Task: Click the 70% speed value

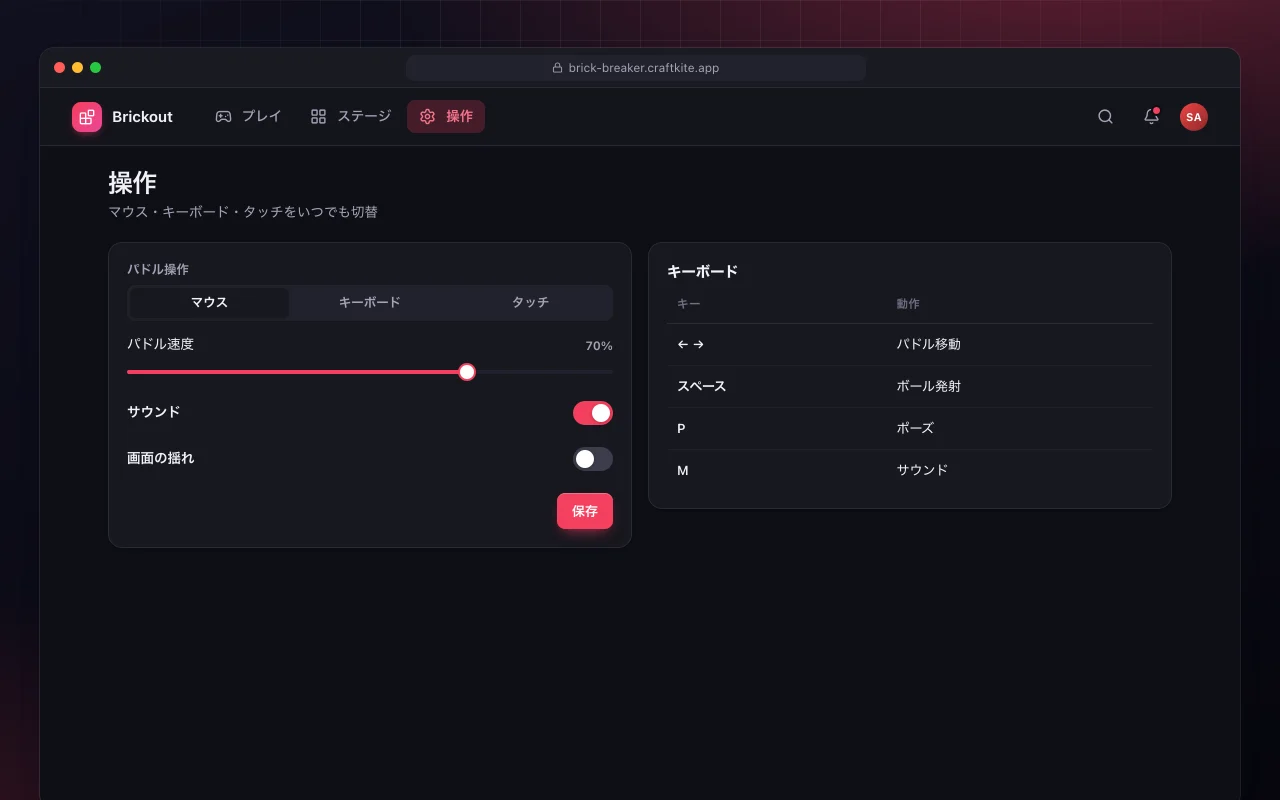Action: (599, 346)
